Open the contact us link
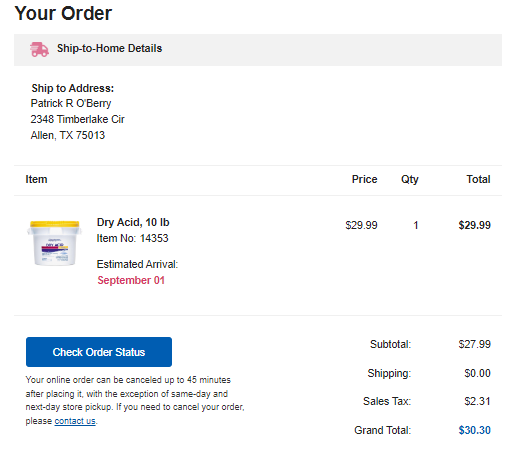This screenshot has height=459, width=520. 75,421
